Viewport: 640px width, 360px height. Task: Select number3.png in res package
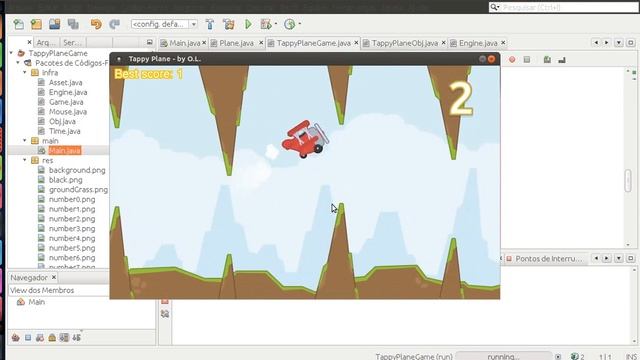point(72,229)
